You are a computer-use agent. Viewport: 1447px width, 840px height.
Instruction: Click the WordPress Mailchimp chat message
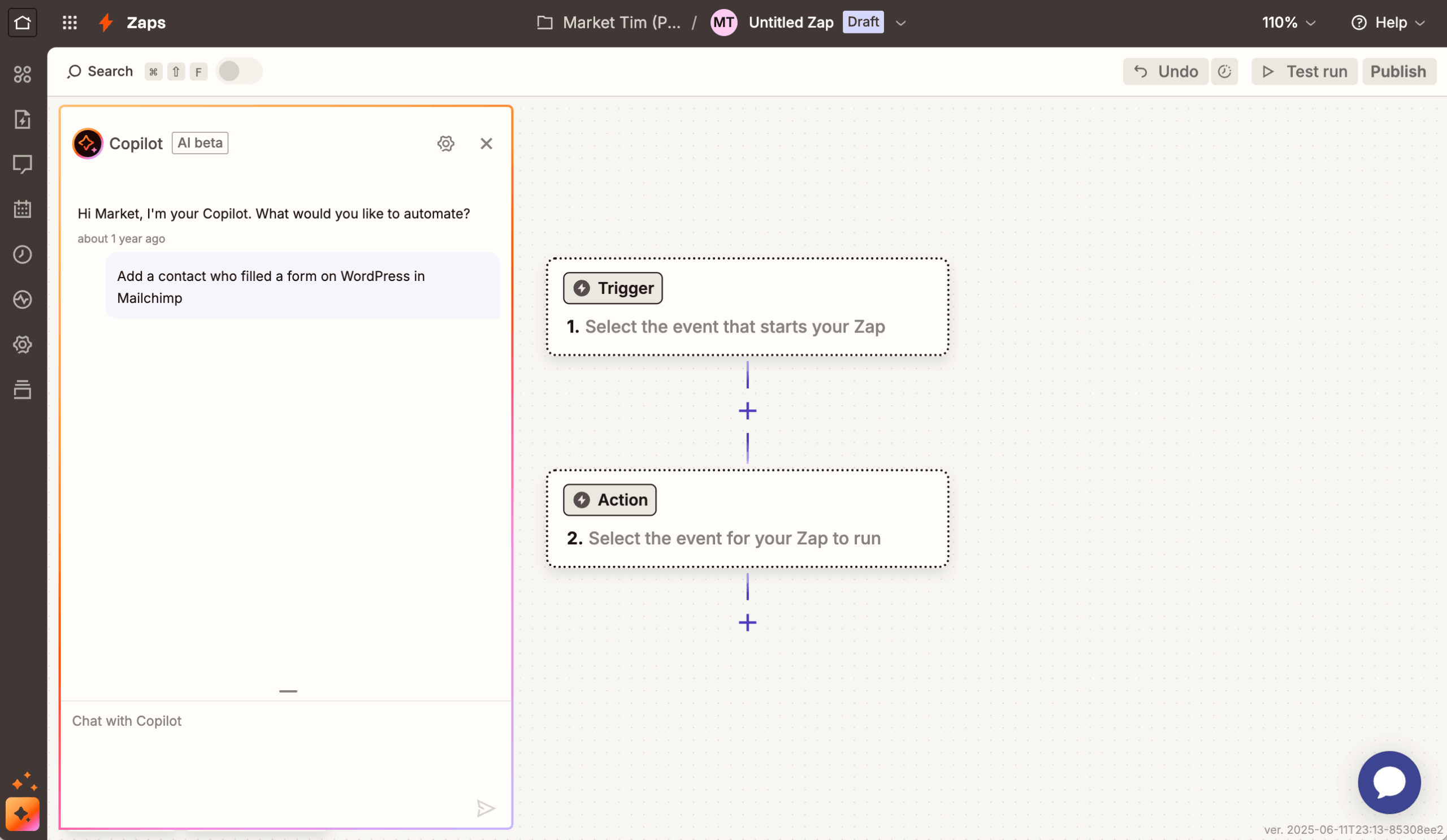click(302, 287)
